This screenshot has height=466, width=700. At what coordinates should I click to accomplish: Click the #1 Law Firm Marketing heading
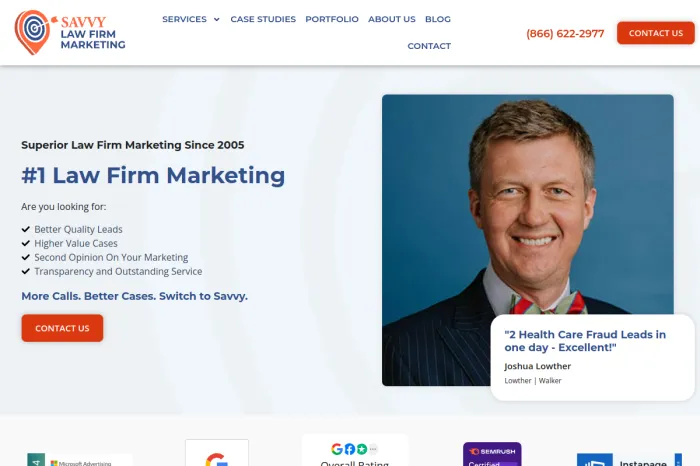point(153,175)
